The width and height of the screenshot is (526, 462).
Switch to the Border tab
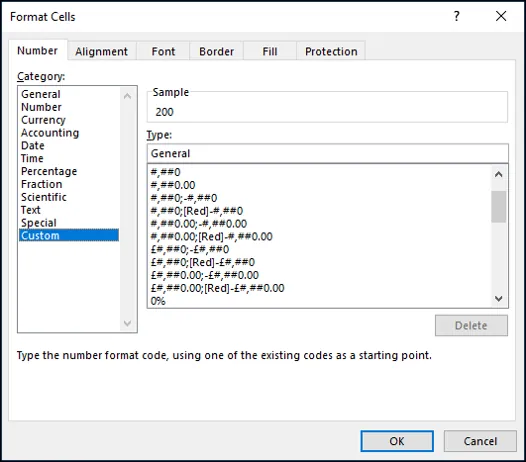216,51
